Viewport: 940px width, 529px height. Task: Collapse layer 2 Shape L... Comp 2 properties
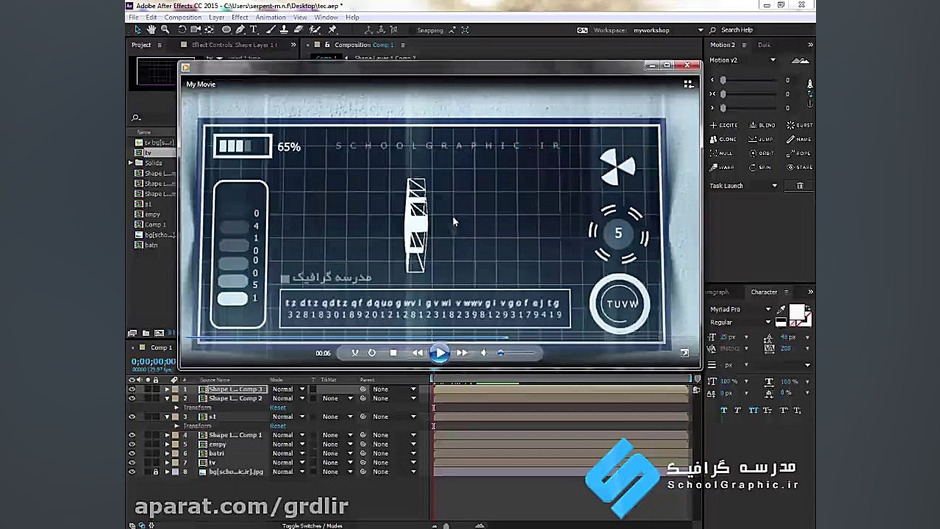[x=167, y=398]
